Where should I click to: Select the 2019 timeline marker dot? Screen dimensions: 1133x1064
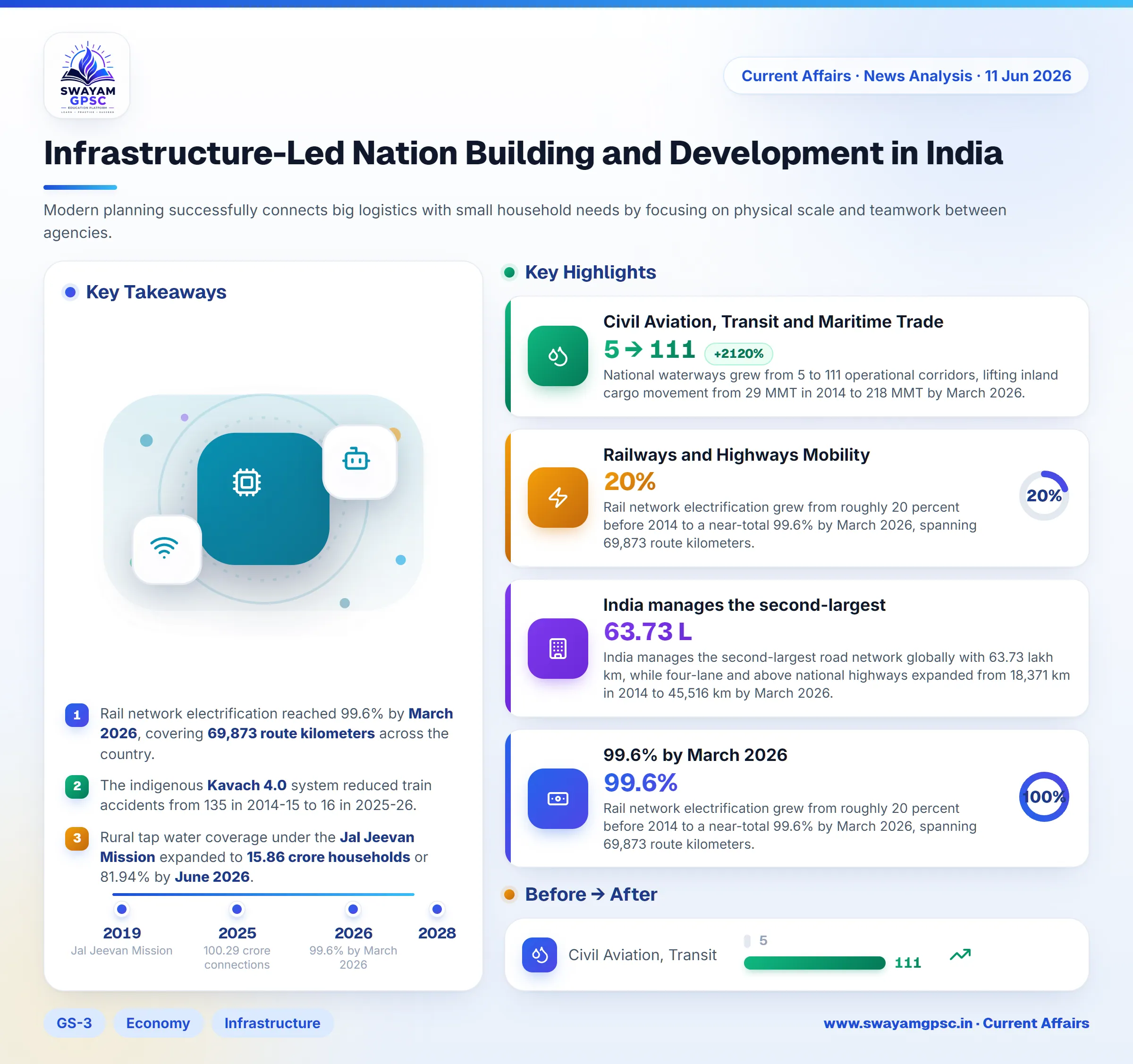coord(121,909)
